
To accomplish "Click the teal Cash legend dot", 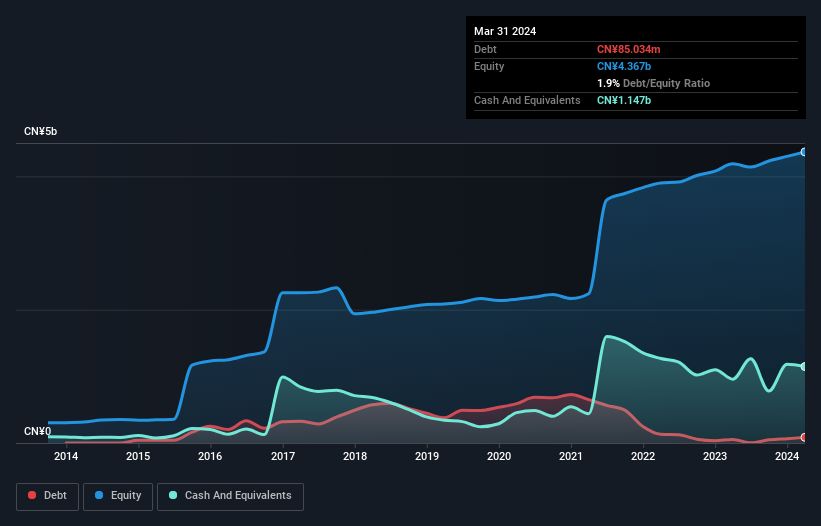I will (x=173, y=495).
